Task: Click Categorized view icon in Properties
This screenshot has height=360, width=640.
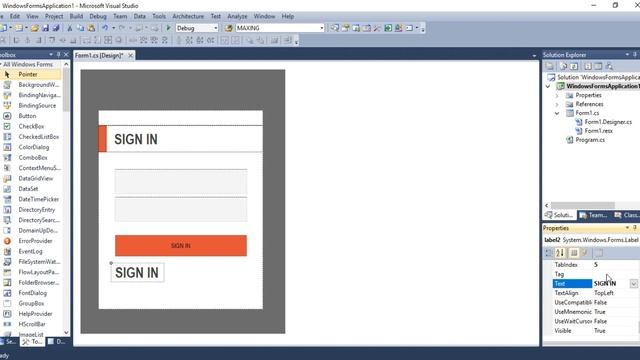Action: point(549,253)
